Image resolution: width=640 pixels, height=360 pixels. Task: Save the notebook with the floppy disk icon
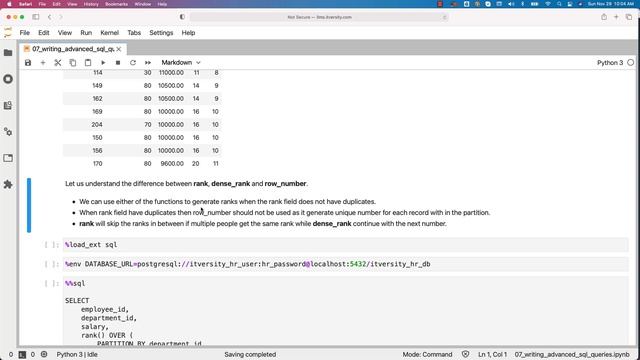pyautogui.click(x=28, y=63)
